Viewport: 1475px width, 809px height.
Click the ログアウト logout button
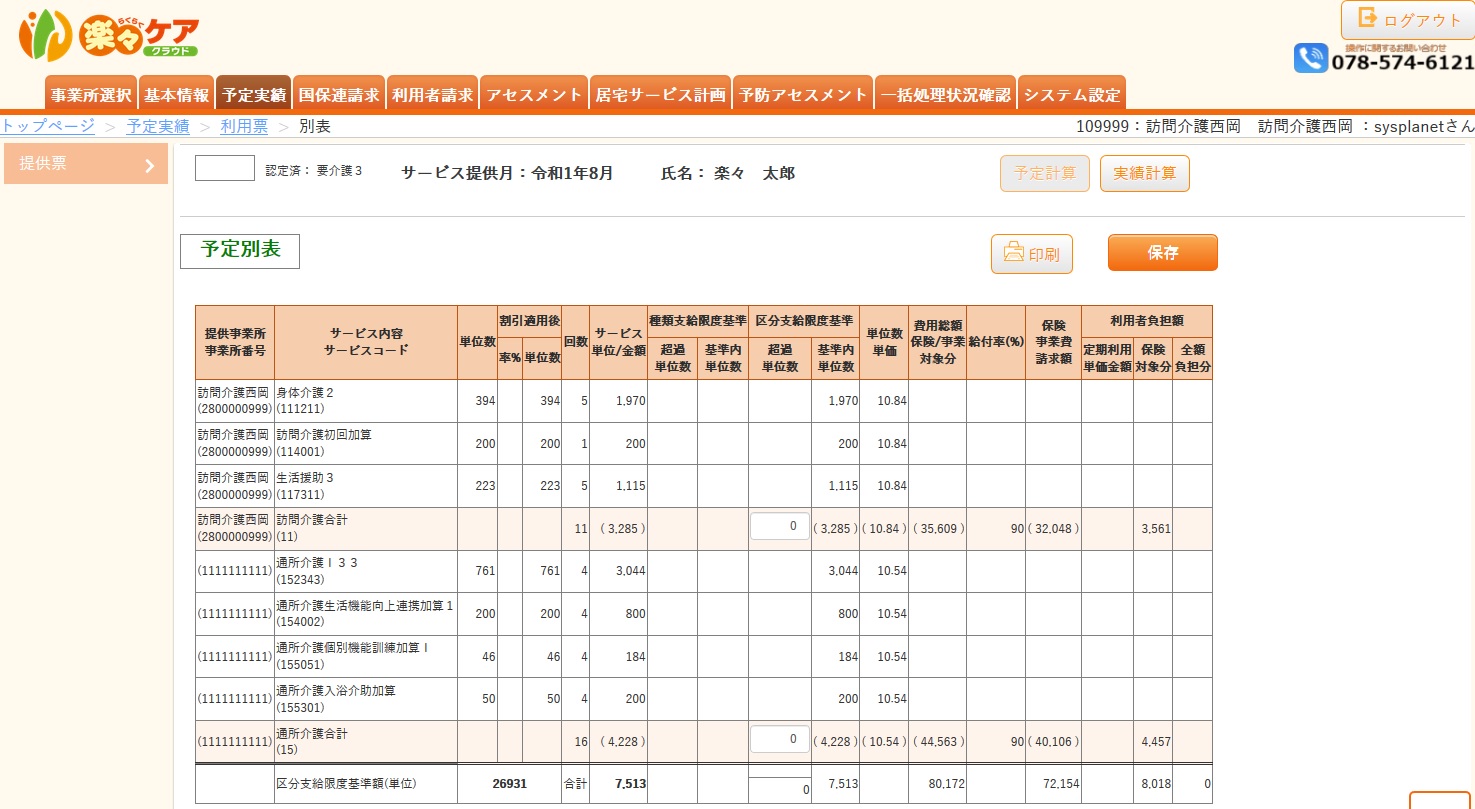coord(1407,20)
